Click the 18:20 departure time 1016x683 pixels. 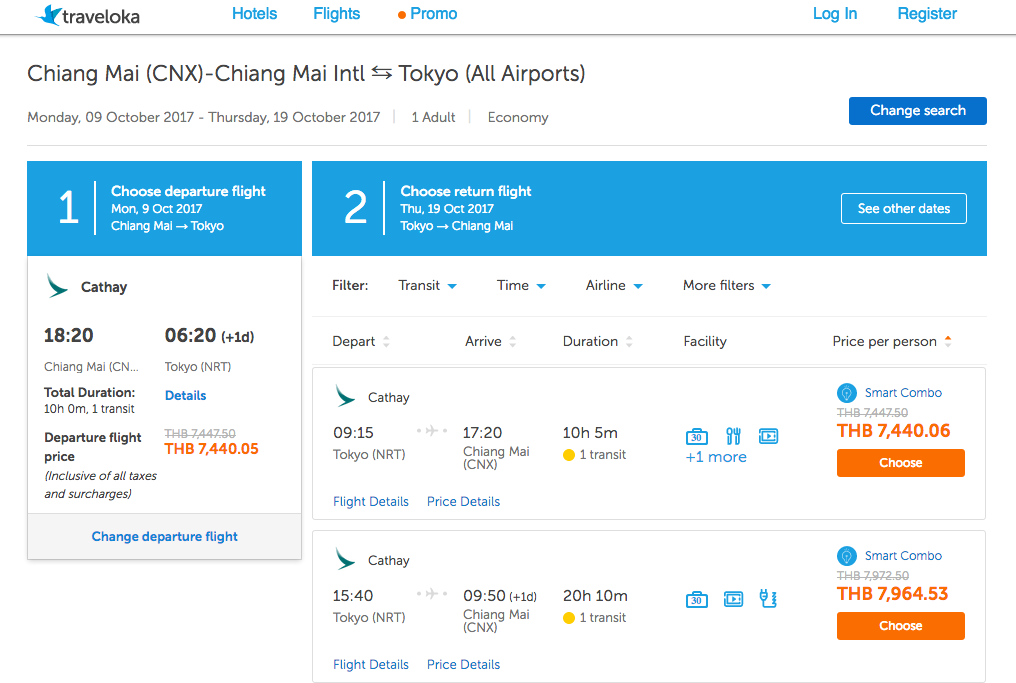(x=69, y=336)
